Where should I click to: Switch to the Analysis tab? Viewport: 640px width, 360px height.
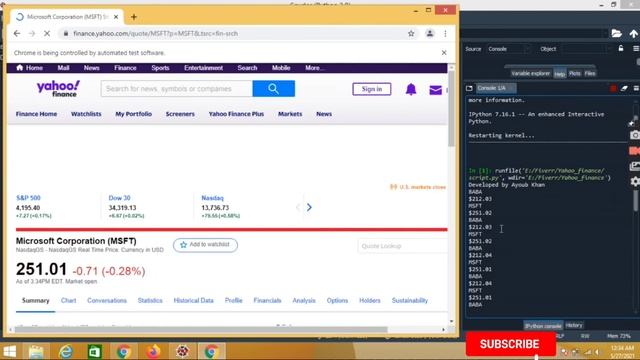pyautogui.click(x=304, y=300)
